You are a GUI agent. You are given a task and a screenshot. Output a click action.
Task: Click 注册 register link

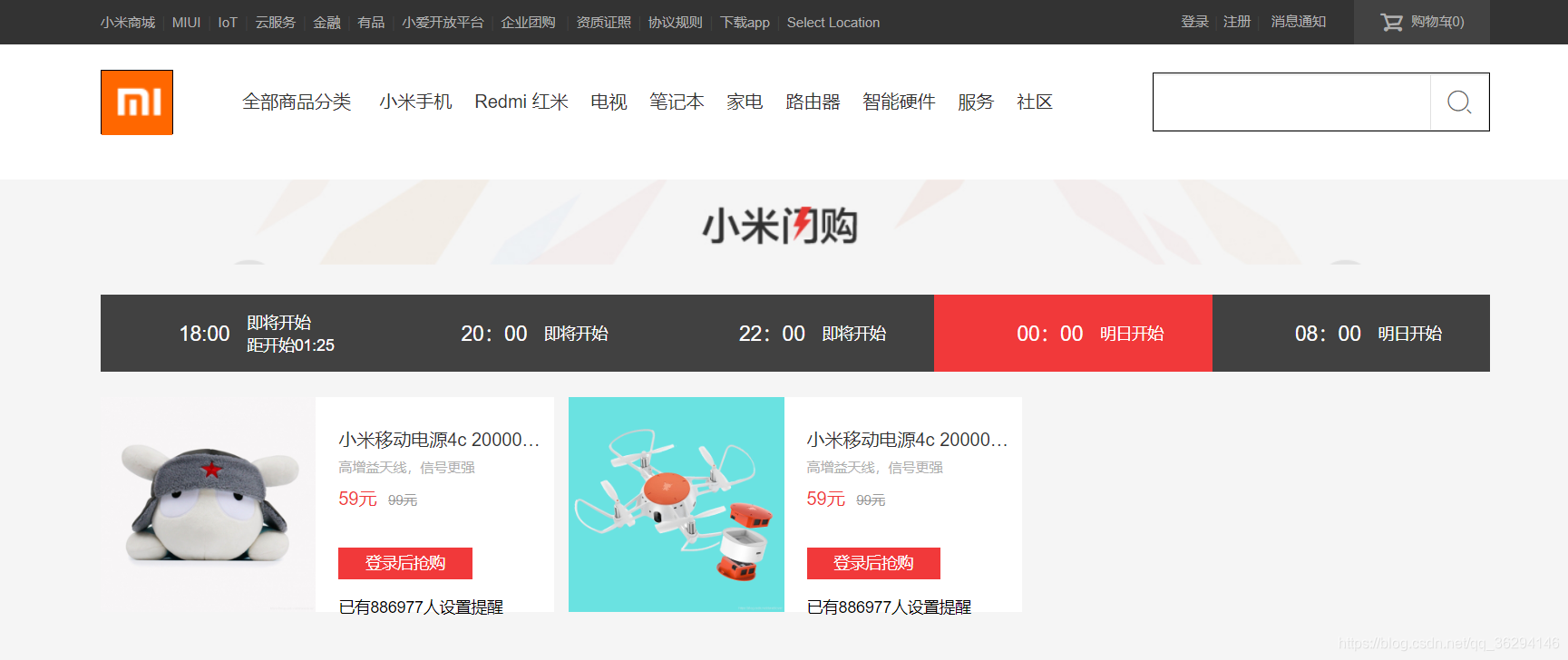click(x=1237, y=21)
